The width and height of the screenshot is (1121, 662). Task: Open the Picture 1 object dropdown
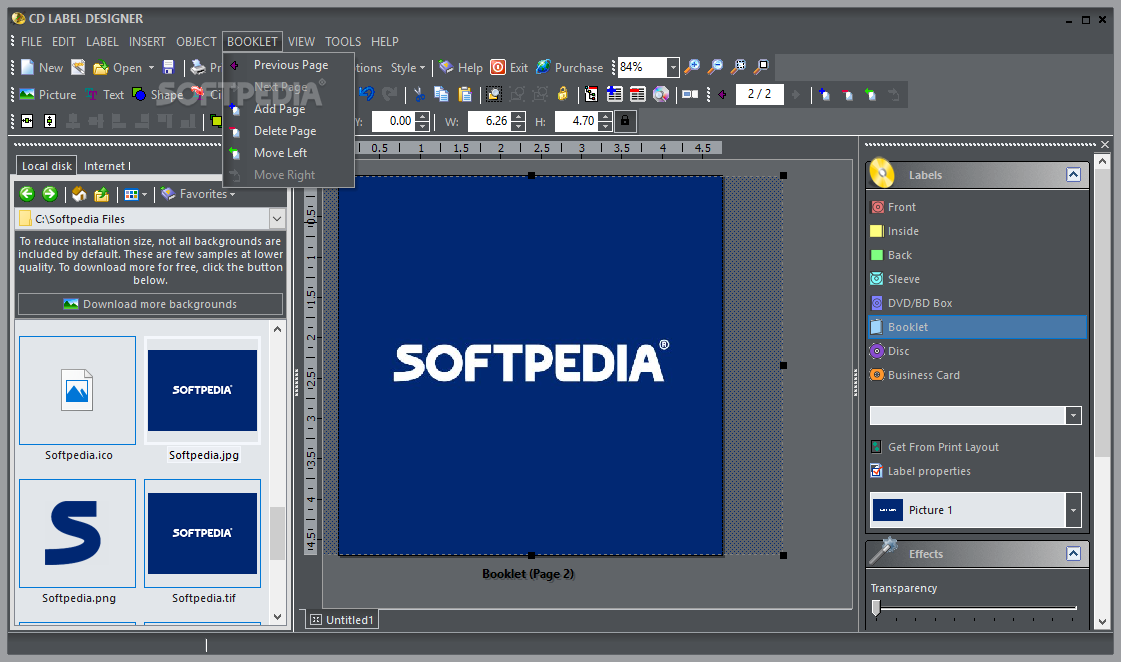1072,510
